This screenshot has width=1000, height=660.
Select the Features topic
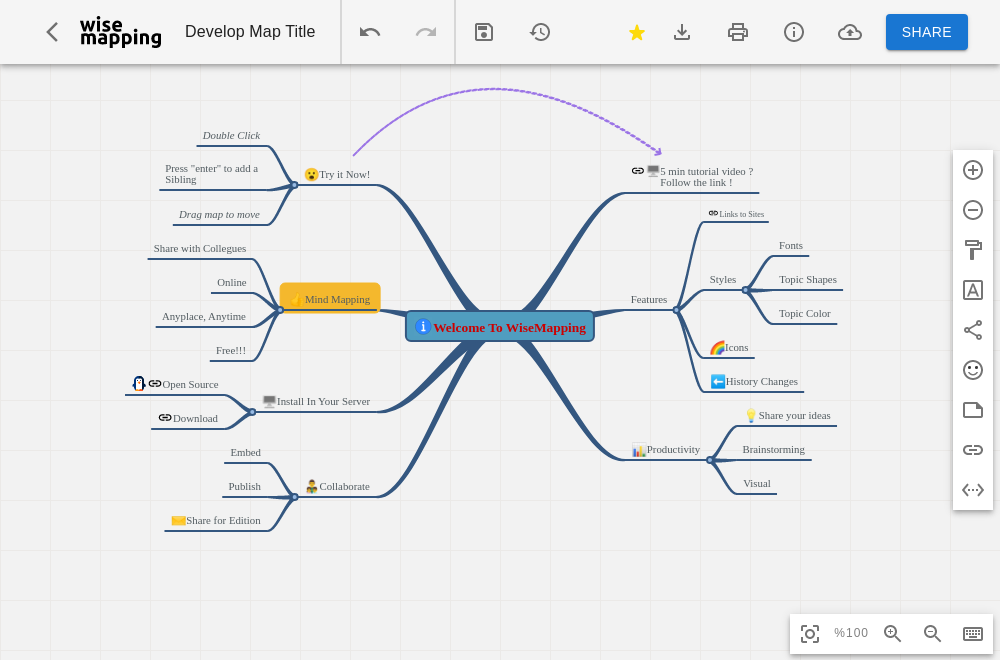click(649, 300)
